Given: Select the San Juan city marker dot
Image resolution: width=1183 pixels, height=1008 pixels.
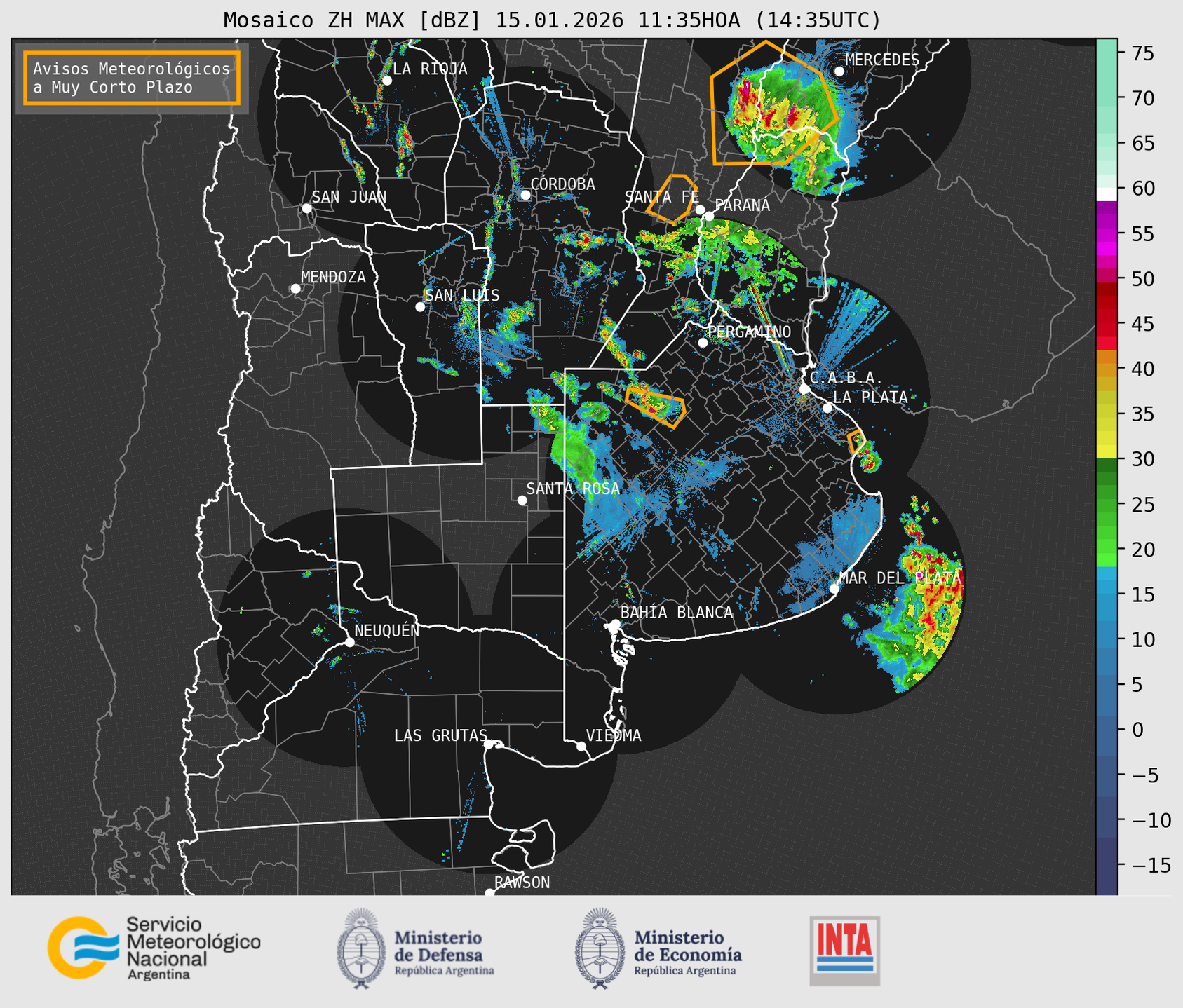Looking at the screenshot, I should (306, 208).
